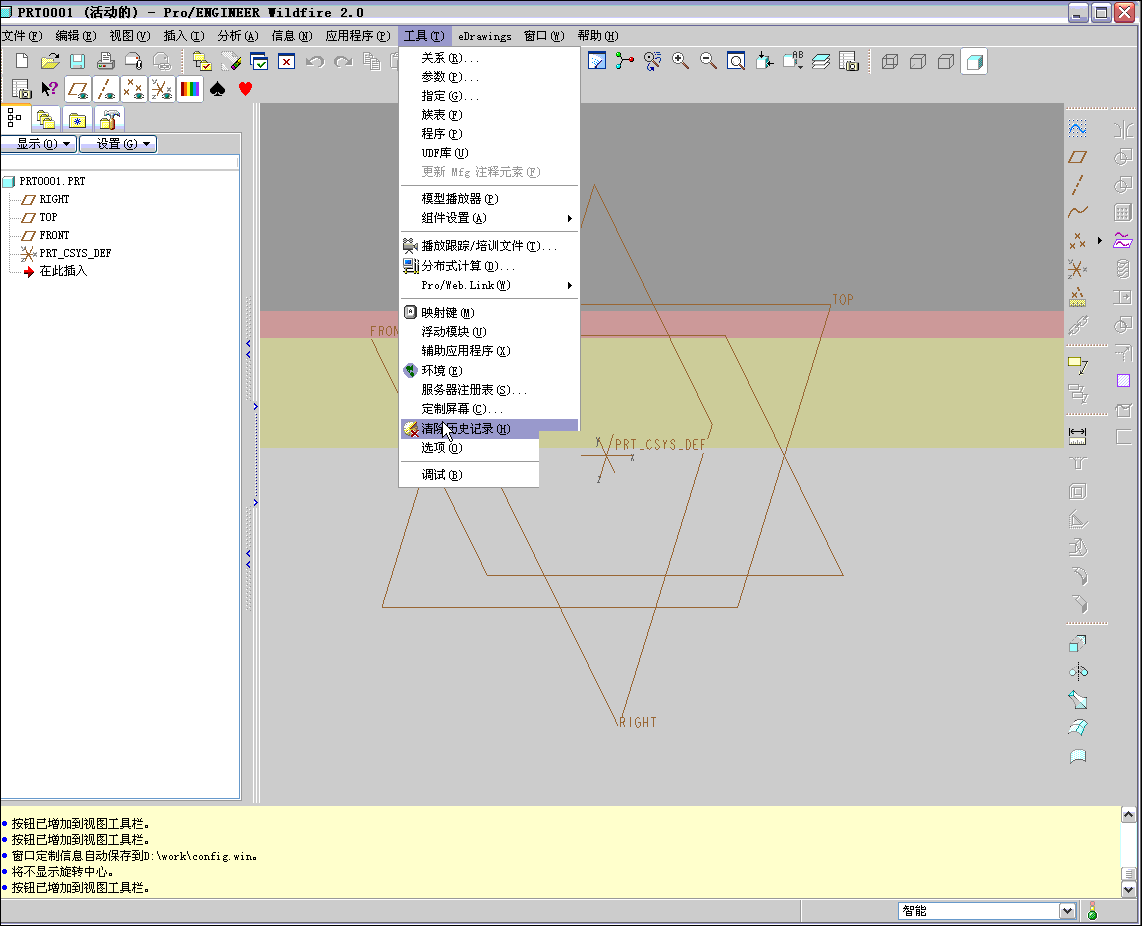1142x926 pixels.
Task: Click the activate window icon with green check
Action: click(x=259, y=61)
